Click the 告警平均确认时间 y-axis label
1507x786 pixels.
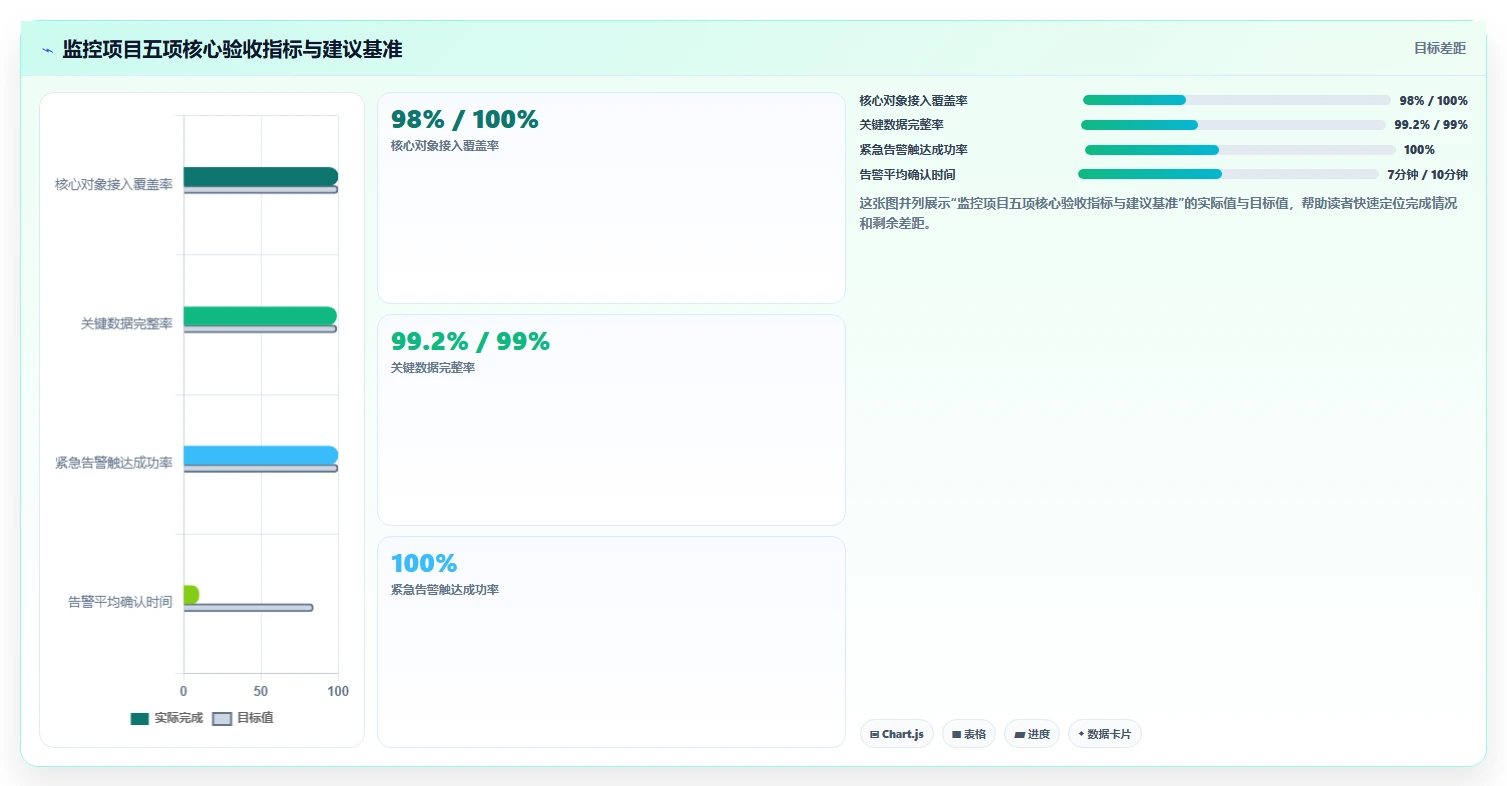tap(120, 602)
